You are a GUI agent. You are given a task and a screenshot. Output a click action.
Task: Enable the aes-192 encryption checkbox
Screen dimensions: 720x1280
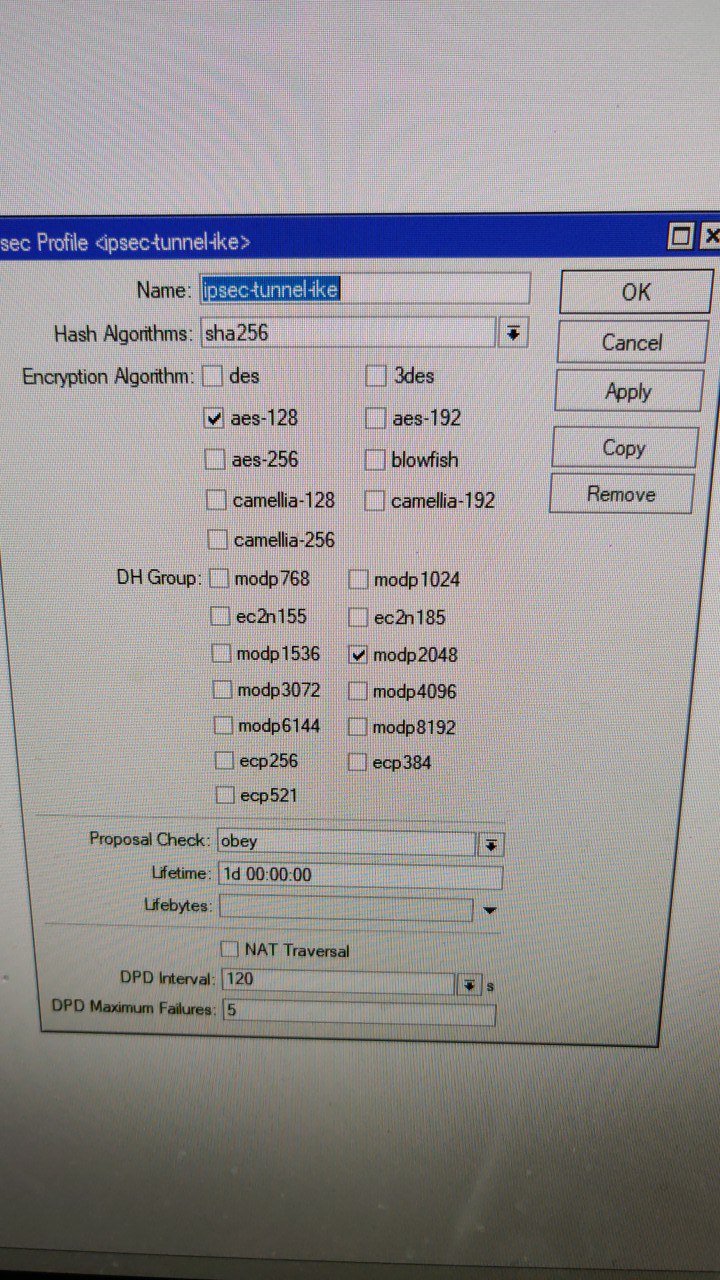(376, 418)
